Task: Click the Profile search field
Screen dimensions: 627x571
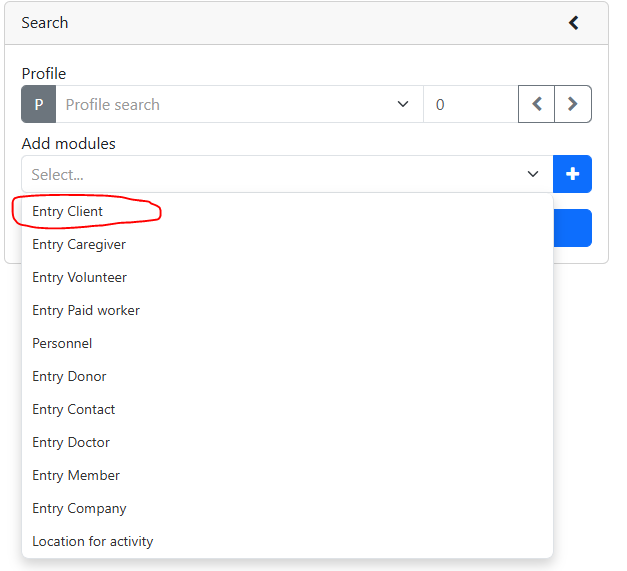Action: 225,105
